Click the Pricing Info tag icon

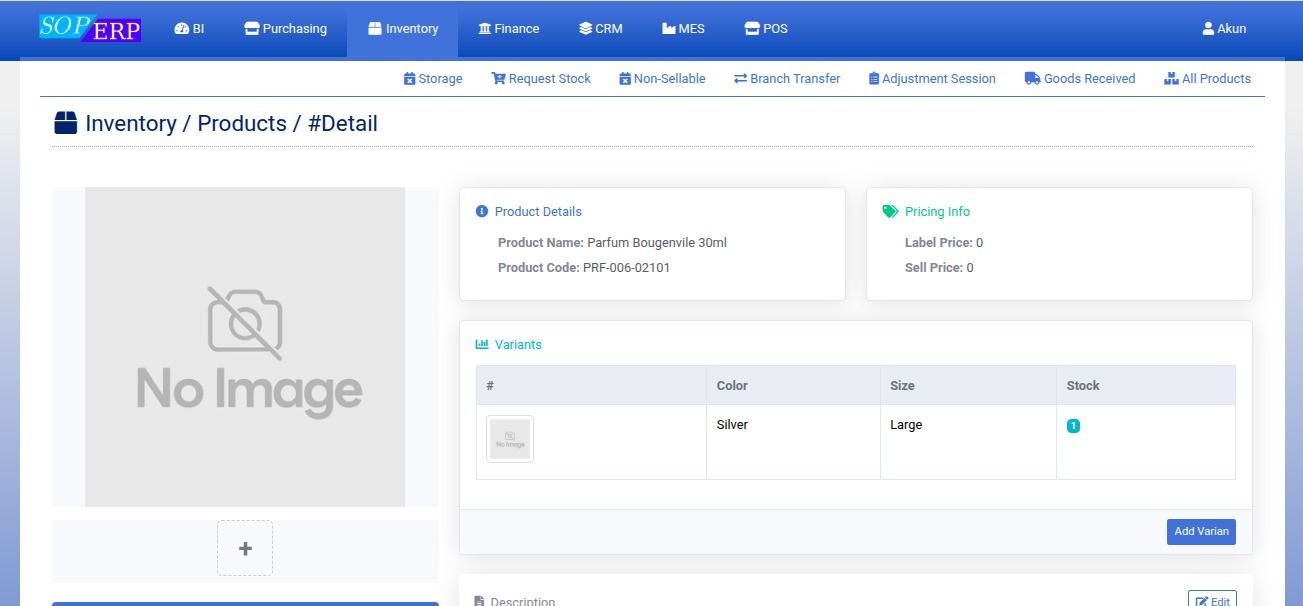(x=891, y=211)
